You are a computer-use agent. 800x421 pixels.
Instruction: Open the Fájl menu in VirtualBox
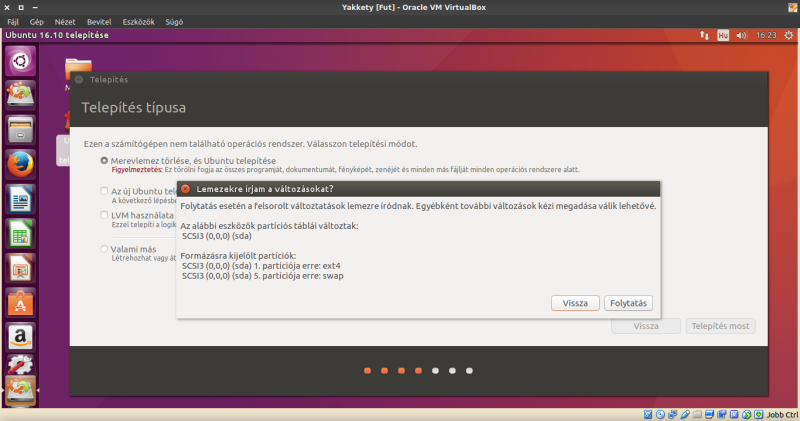[13, 20]
